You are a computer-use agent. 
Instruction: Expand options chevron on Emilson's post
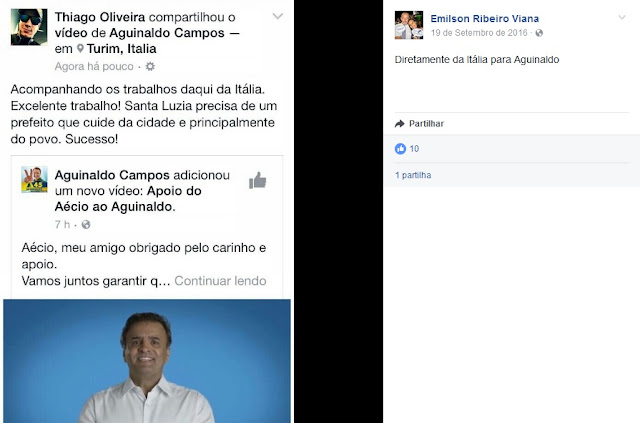coord(622,17)
